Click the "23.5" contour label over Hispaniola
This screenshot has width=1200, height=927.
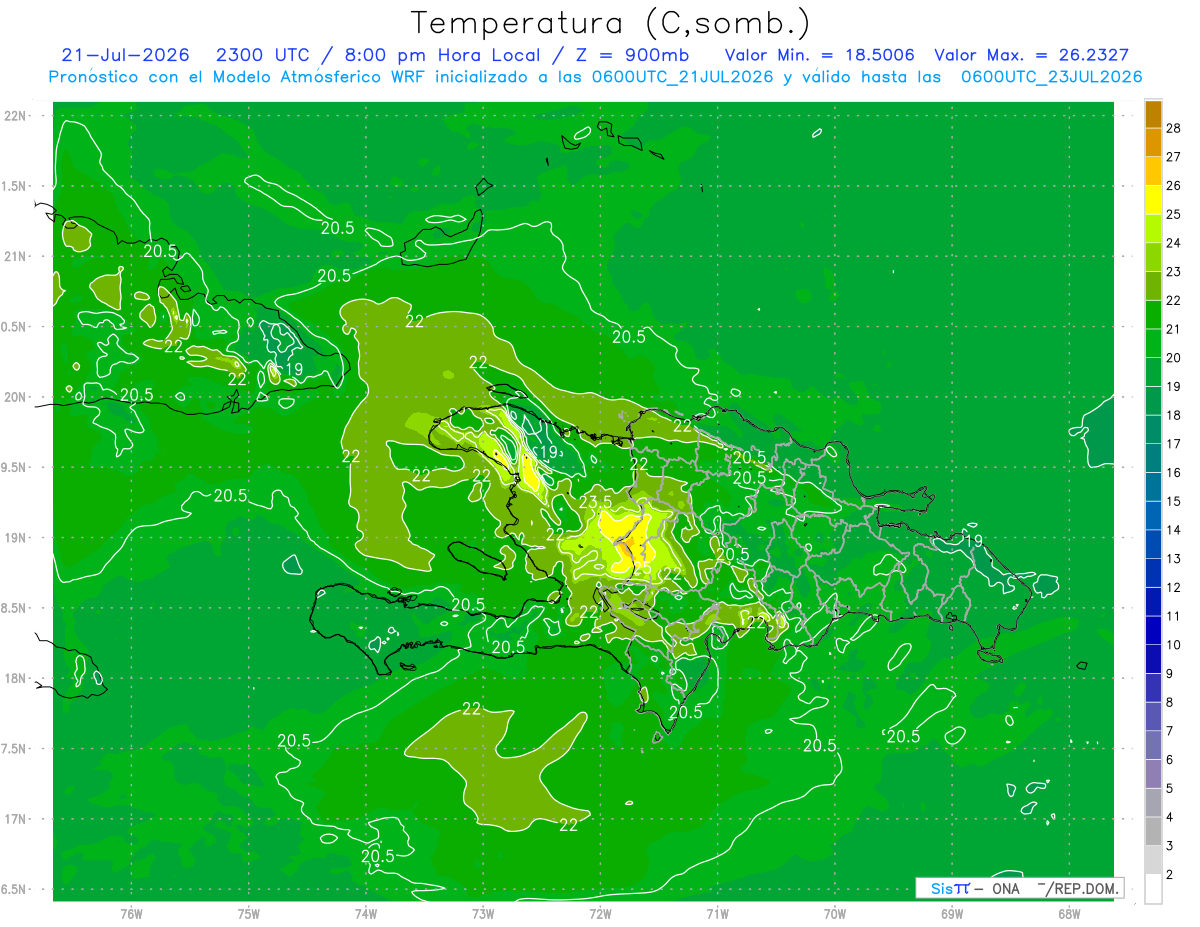595,502
